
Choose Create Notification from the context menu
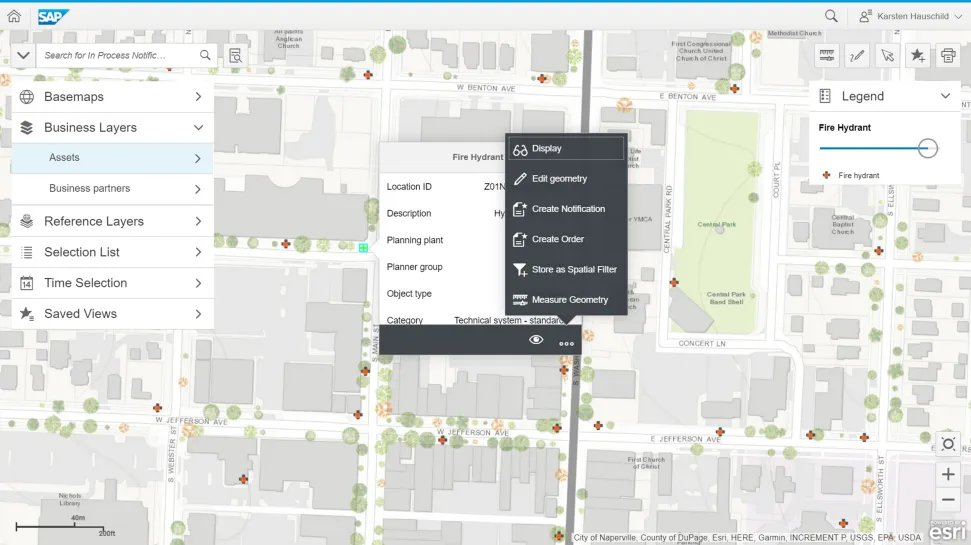(567, 209)
